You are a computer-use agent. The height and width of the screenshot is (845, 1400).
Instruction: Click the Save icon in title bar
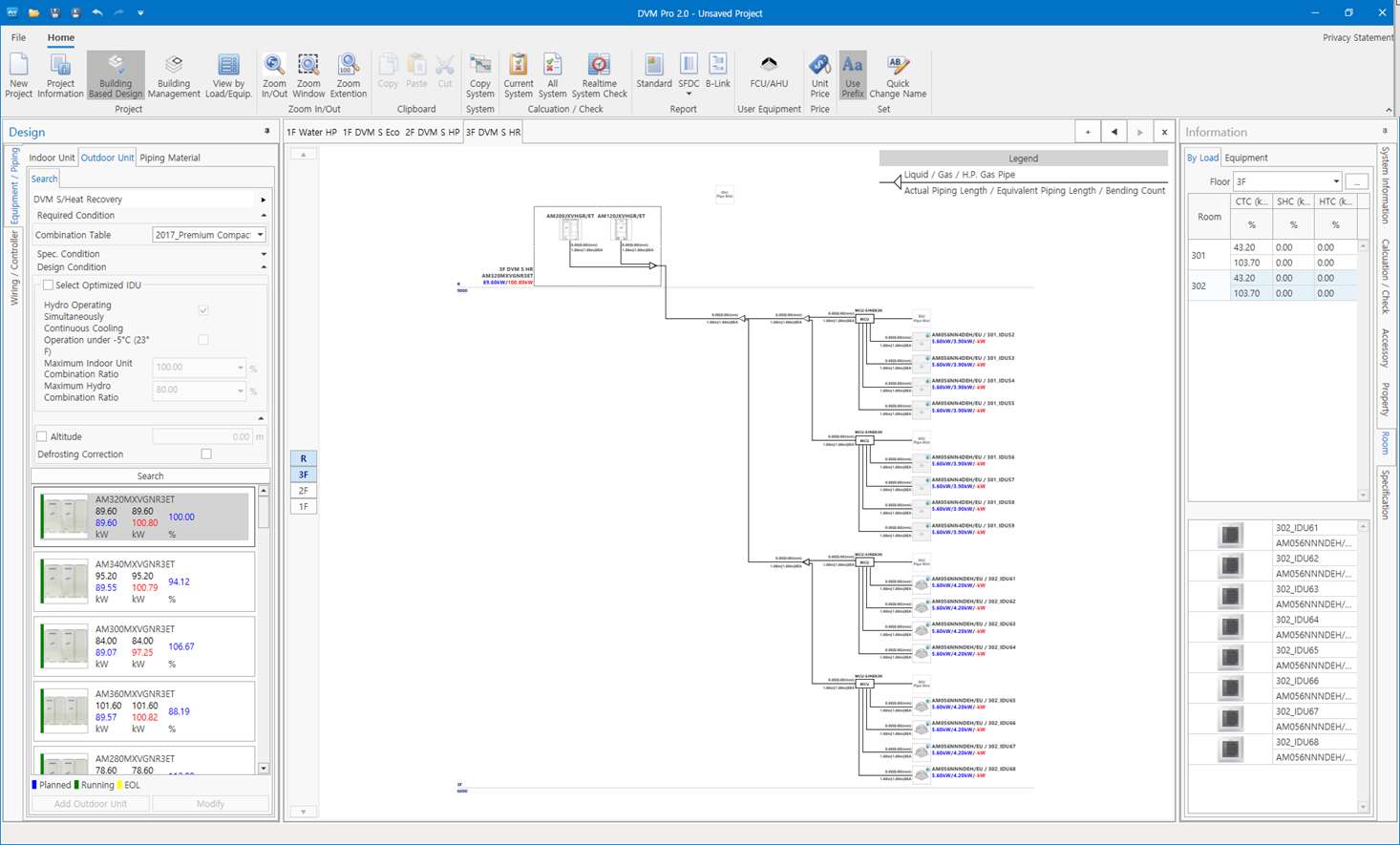pyautogui.click(x=54, y=12)
